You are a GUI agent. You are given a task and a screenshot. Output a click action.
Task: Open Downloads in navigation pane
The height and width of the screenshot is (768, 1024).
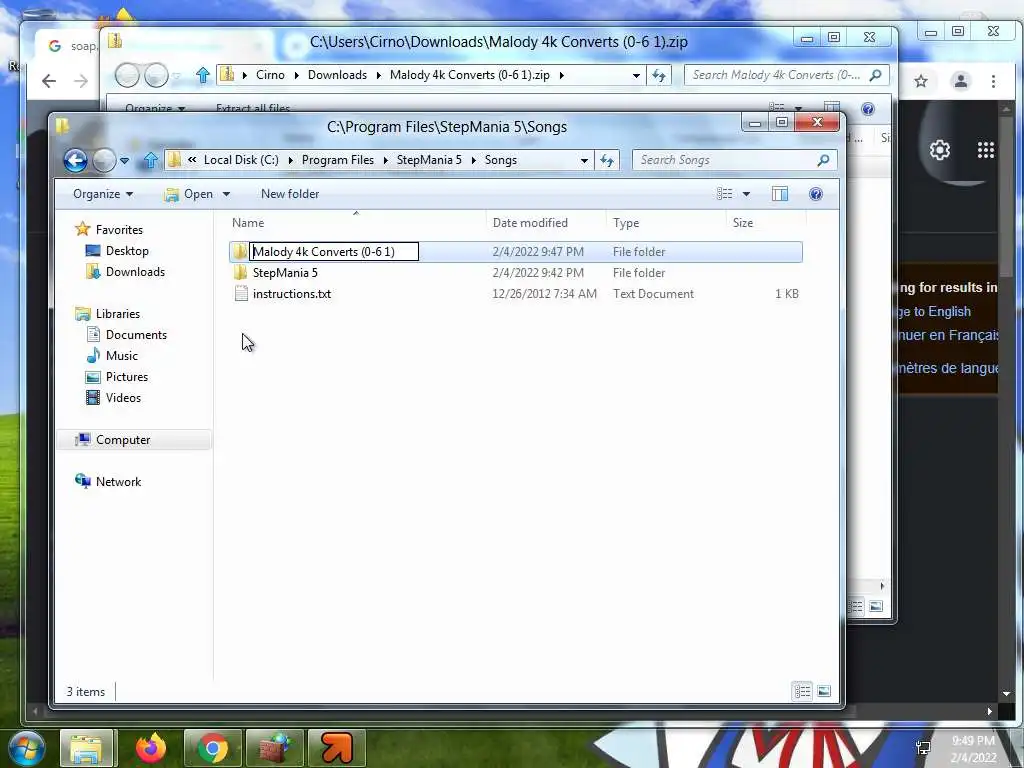(x=135, y=272)
